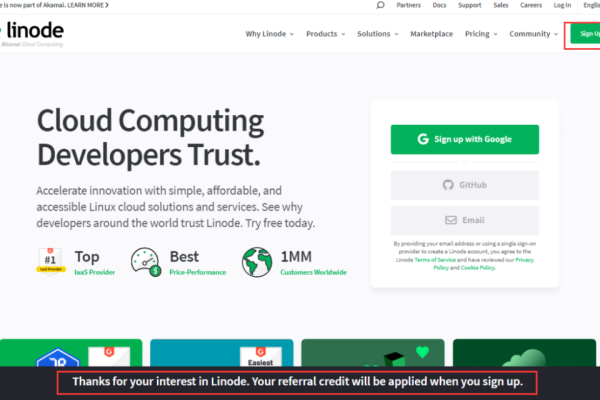The width and height of the screenshot is (600, 400).
Task: Click the search magnifier icon
Action: (x=380, y=5)
